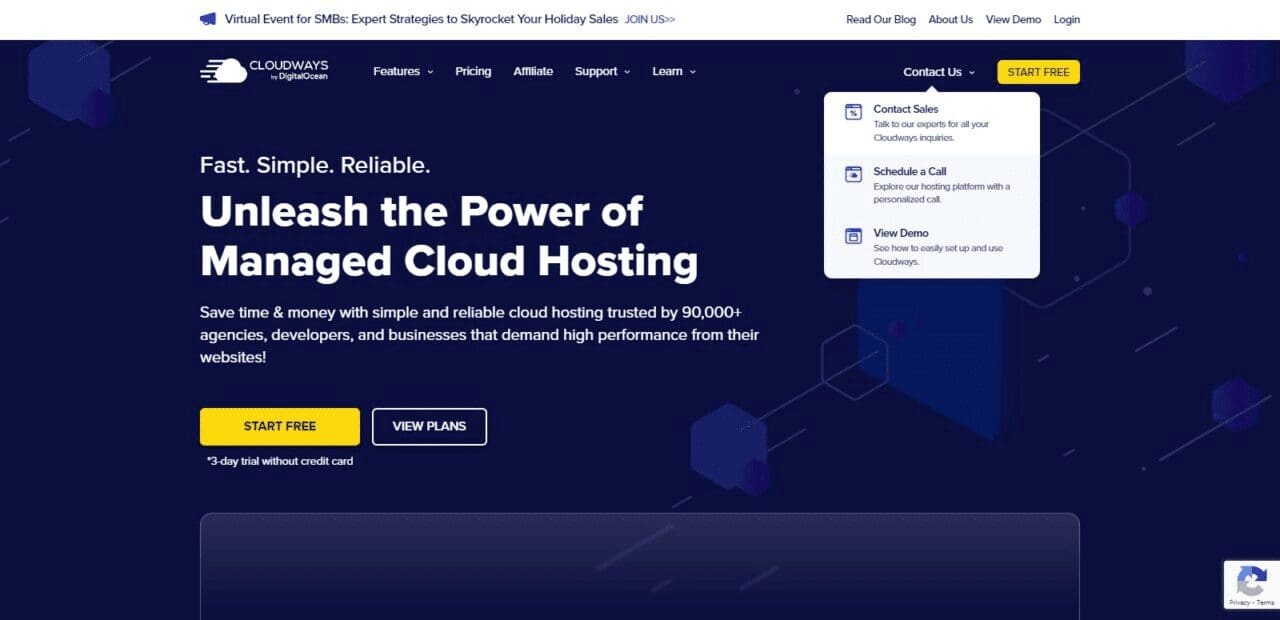Expand the Learn menu
Screen dimensions: 1280x620
[674, 71]
